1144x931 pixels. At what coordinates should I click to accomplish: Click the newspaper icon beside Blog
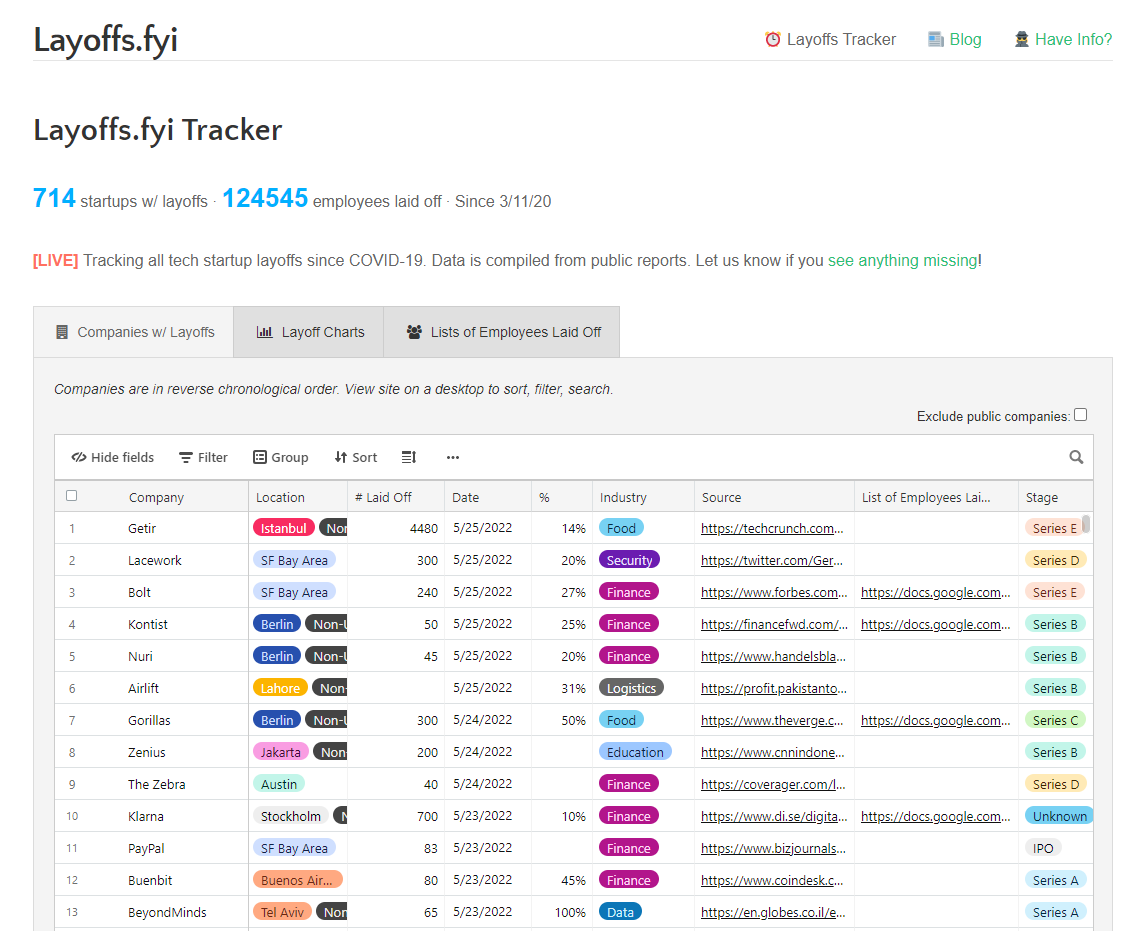click(x=935, y=39)
